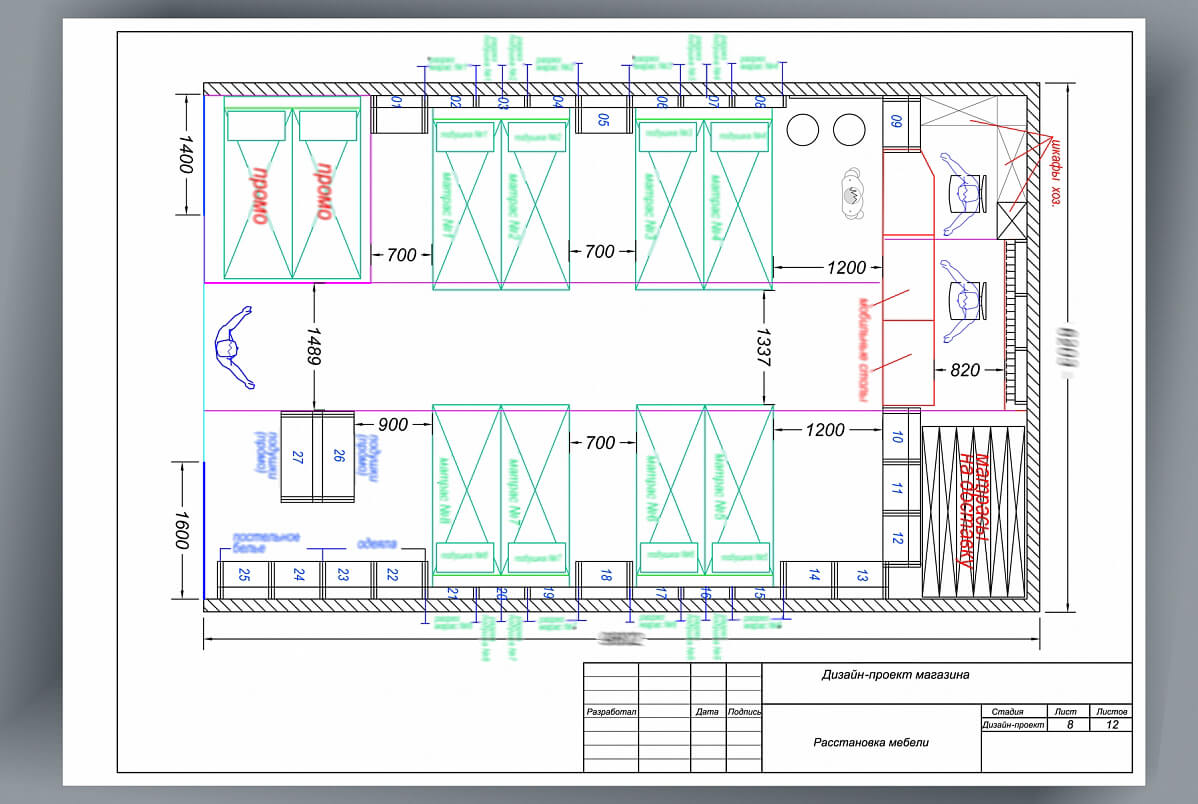Click the 'Дата' title block cell

tap(707, 712)
